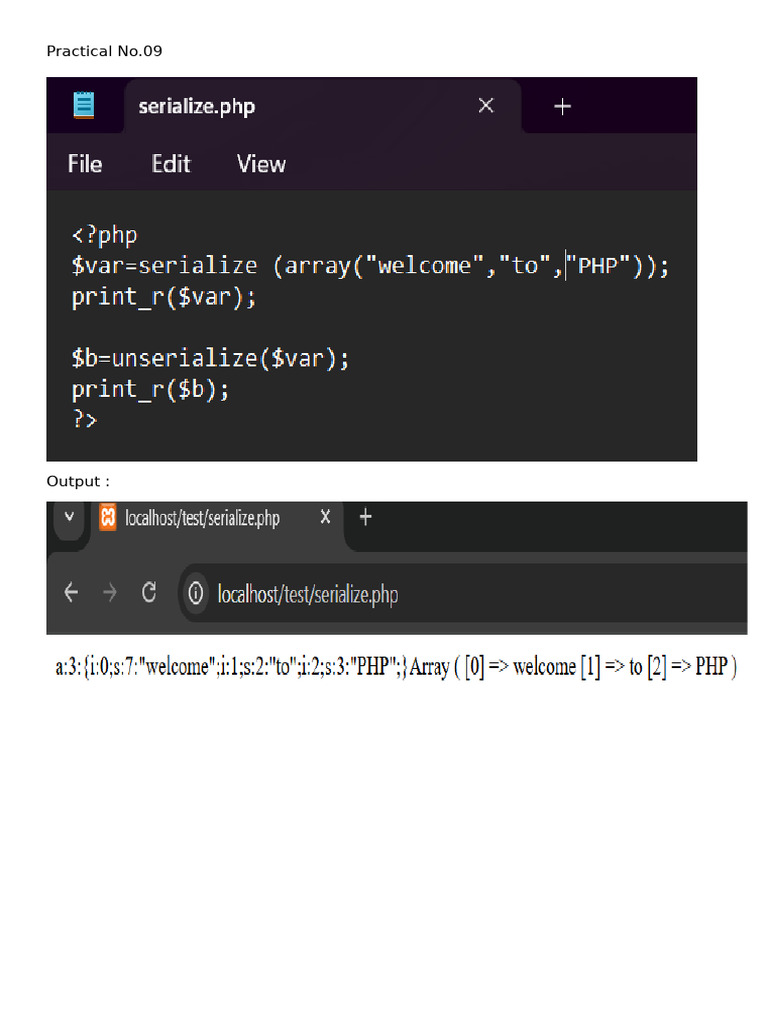
Task: Expand the browser tab search chevron
Action: coord(69,517)
